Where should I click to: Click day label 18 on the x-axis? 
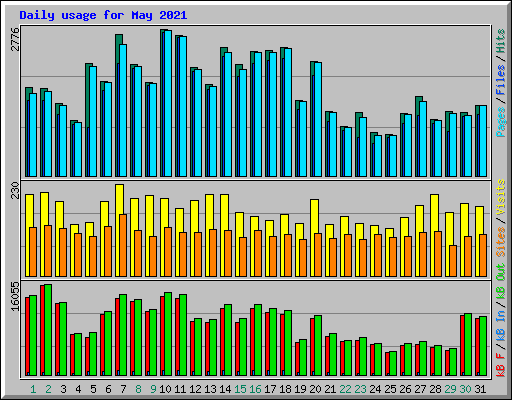pos(285,389)
